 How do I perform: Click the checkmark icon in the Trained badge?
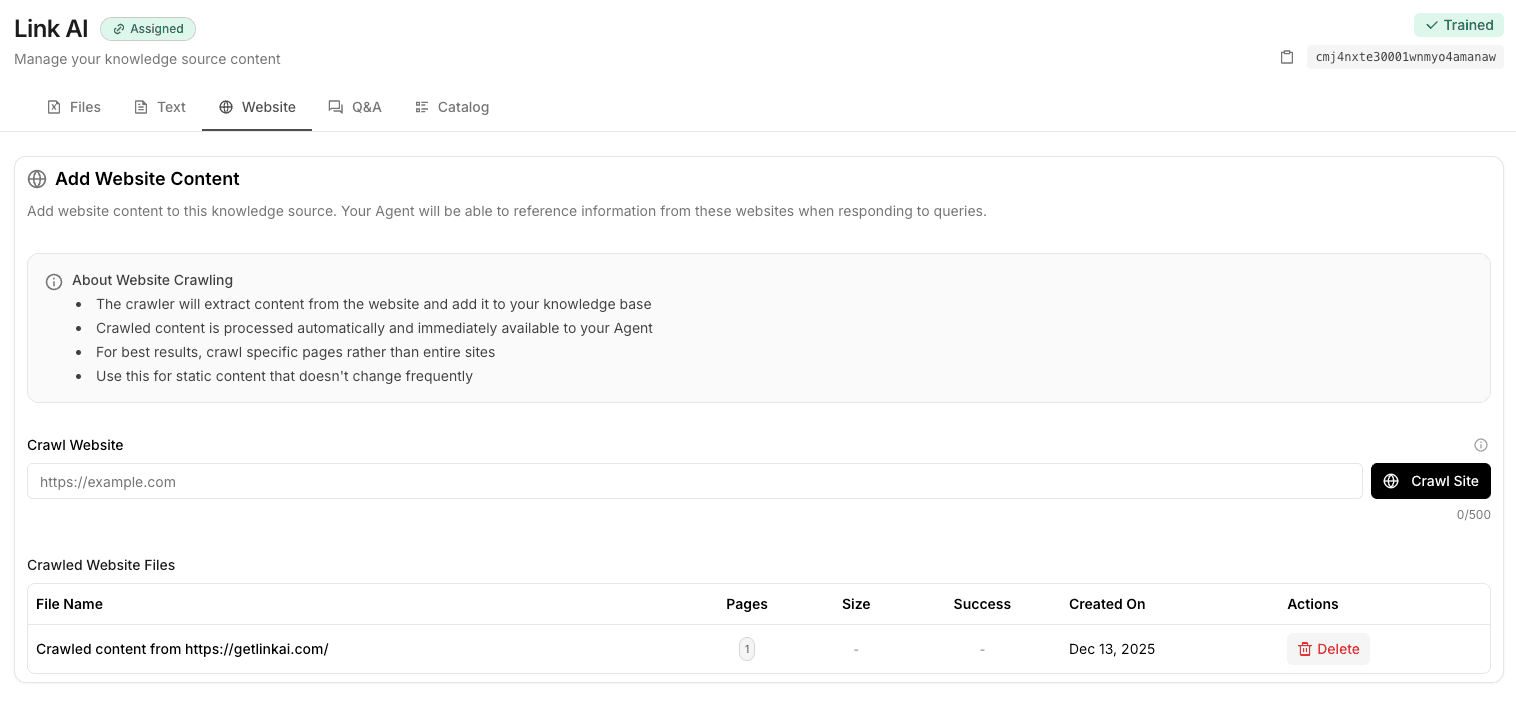click(x=1433, y=25)
